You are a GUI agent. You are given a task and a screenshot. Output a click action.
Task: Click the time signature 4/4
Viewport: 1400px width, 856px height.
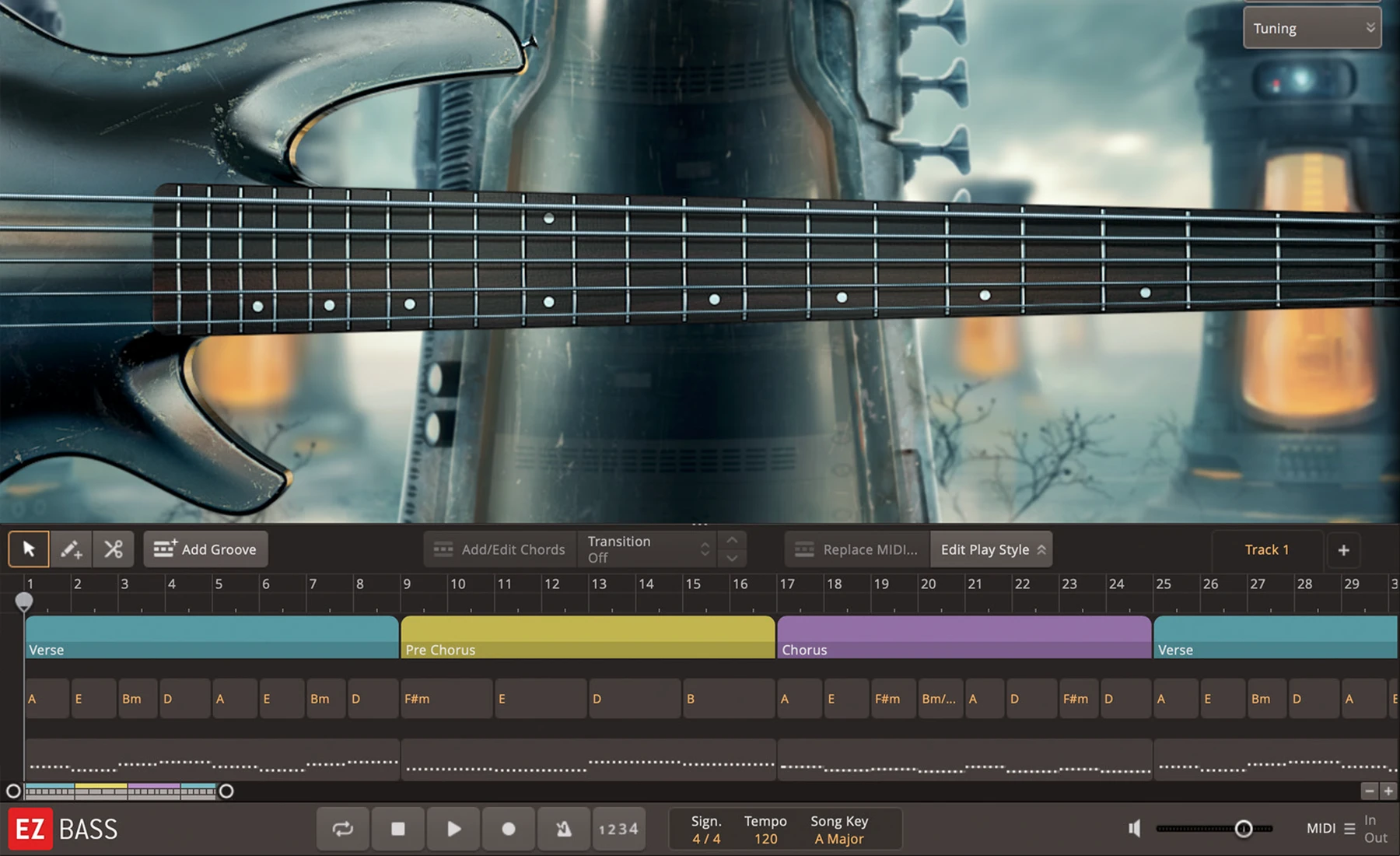[706, 839]
